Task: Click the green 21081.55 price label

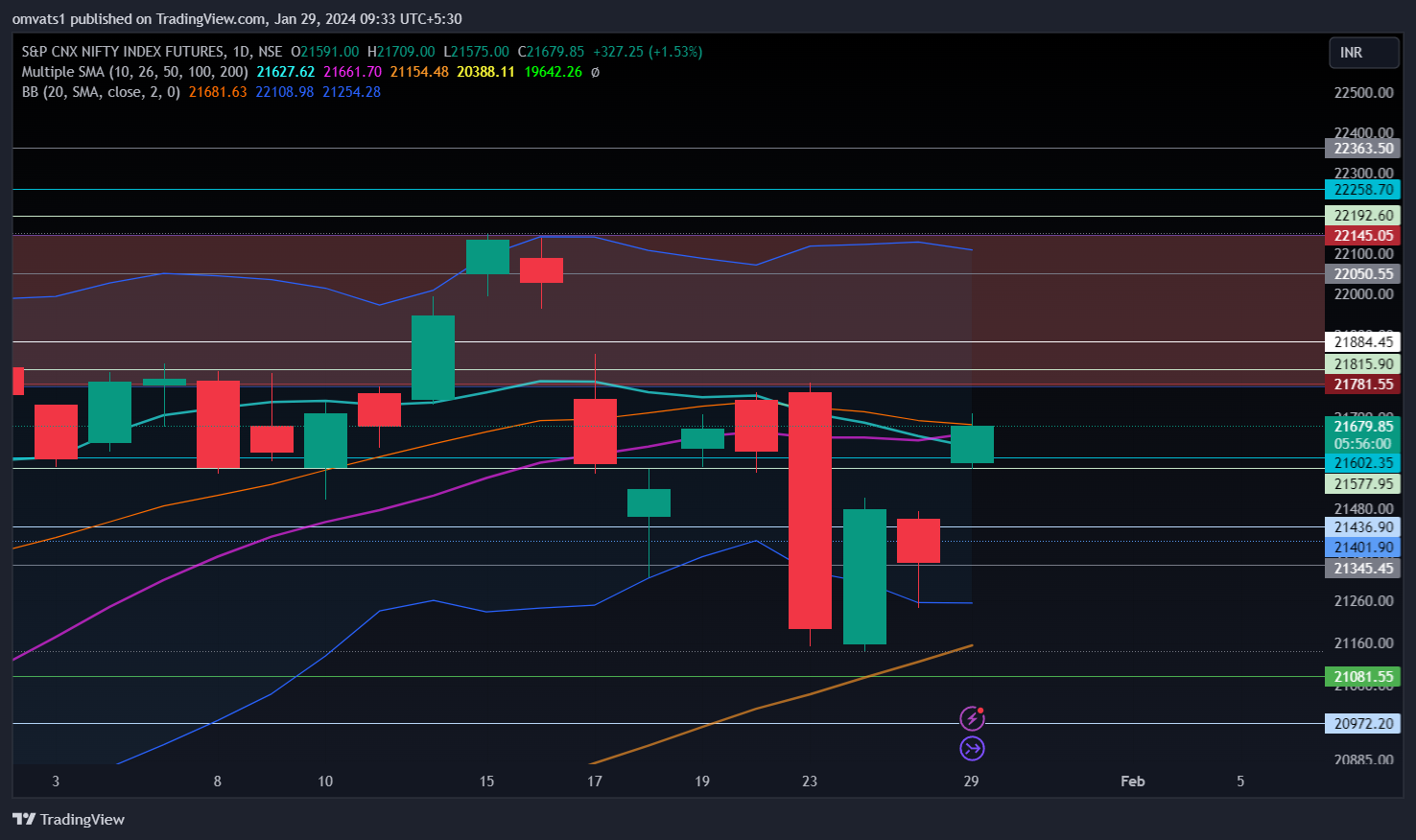Action: tap(1363, 677)
